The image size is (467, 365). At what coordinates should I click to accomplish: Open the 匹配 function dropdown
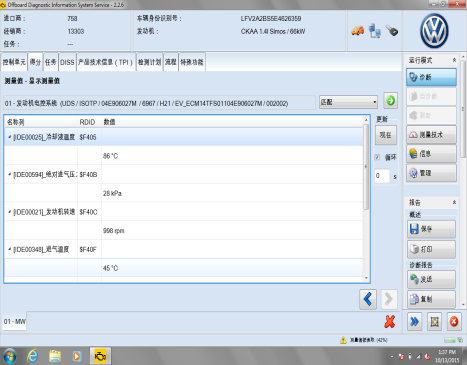(348, 102)
